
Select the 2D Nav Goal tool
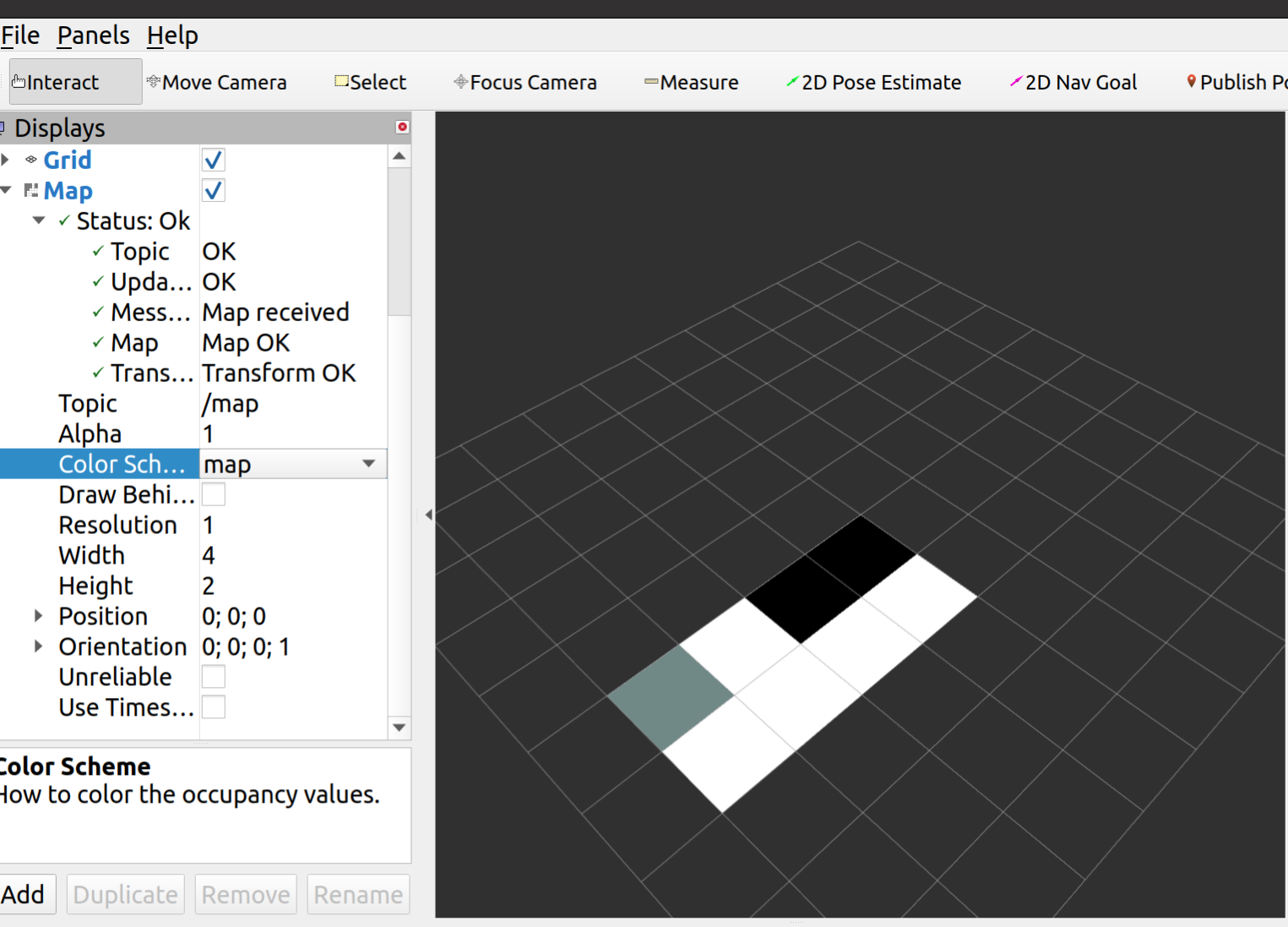pos(1073,82)
